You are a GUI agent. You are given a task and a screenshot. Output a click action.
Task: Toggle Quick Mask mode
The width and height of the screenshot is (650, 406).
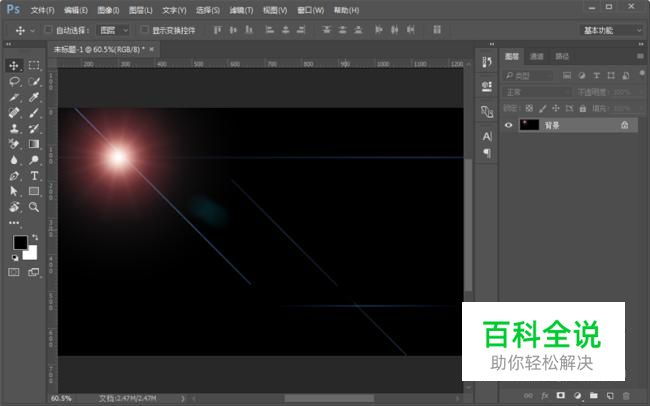14,272
